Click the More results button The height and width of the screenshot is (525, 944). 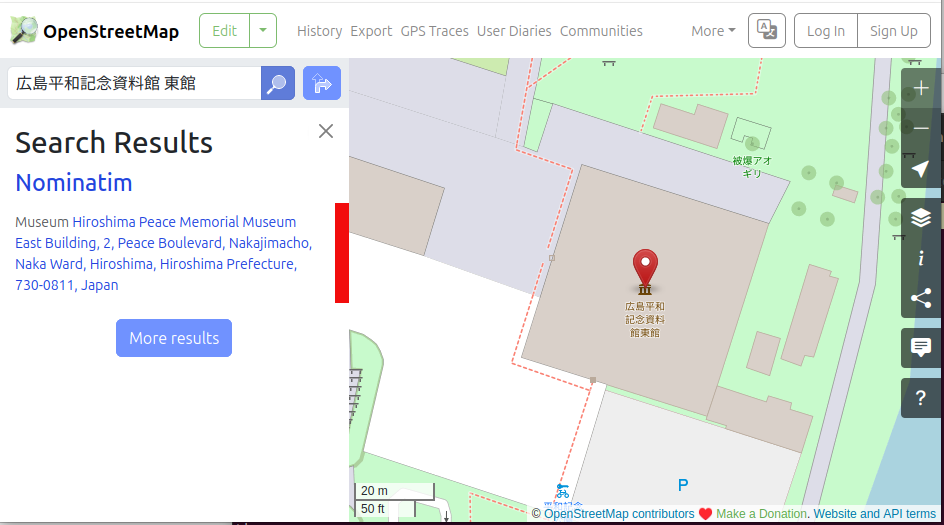(x=174, y=338)
